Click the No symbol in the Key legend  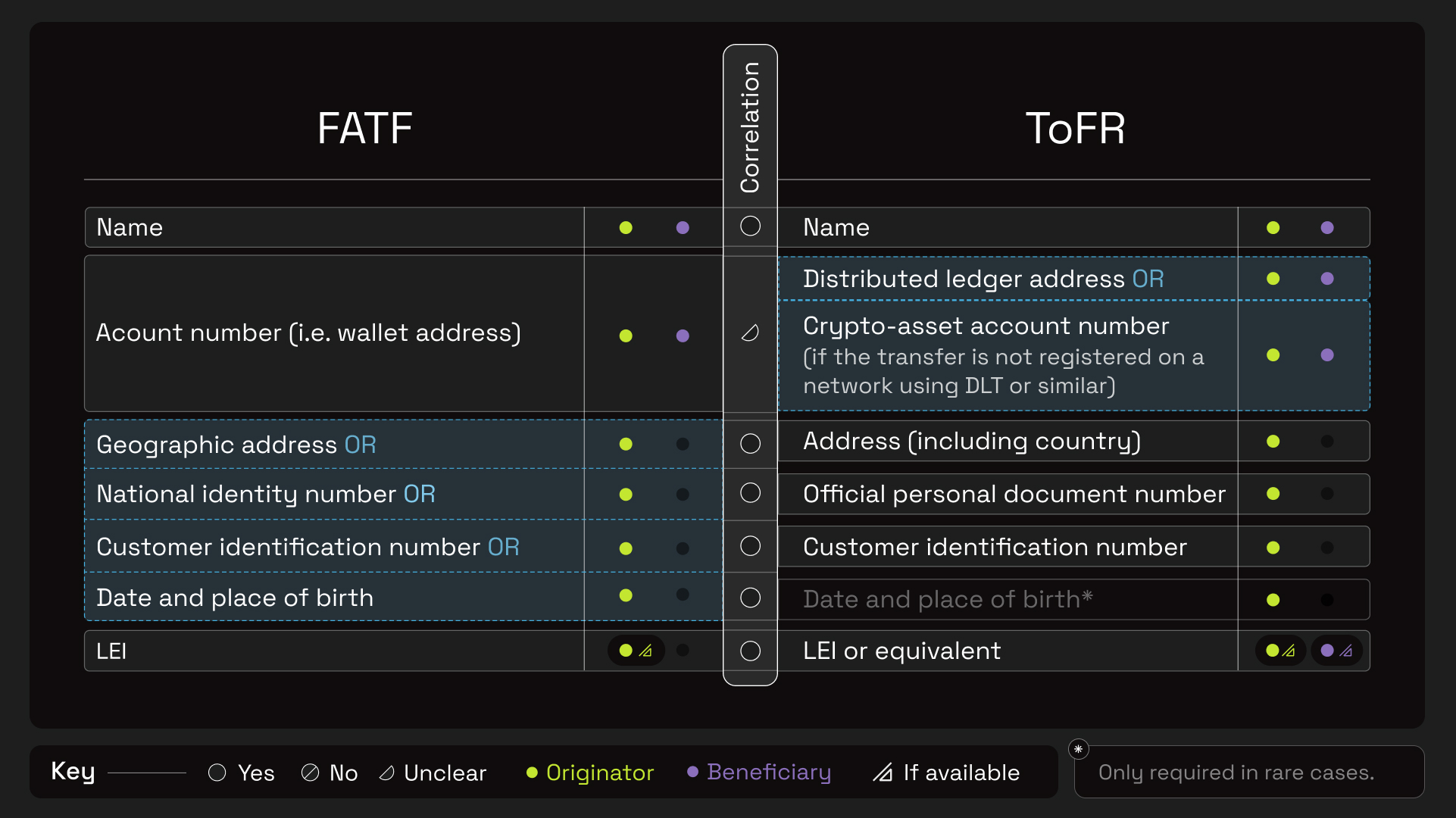coord(309,773)
